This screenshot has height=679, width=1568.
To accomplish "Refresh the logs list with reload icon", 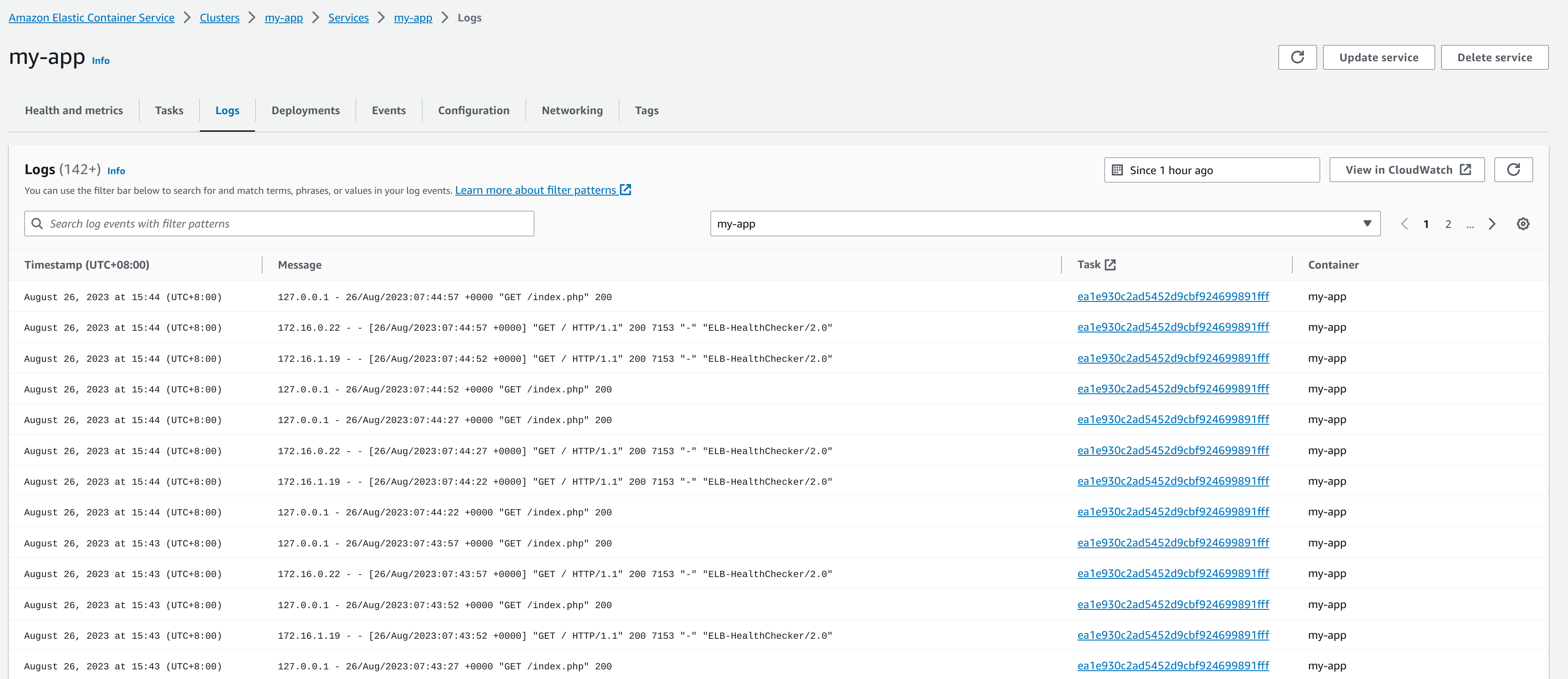I will coord(1513,170).
